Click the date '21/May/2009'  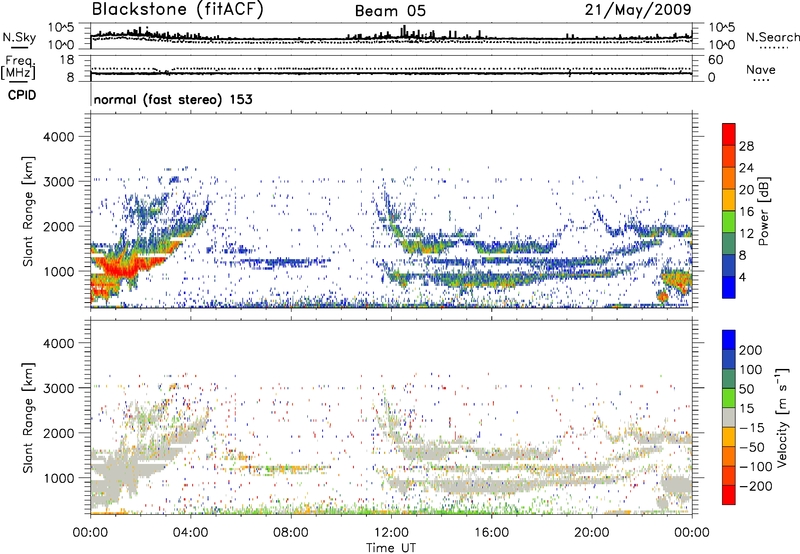point(638,10)
